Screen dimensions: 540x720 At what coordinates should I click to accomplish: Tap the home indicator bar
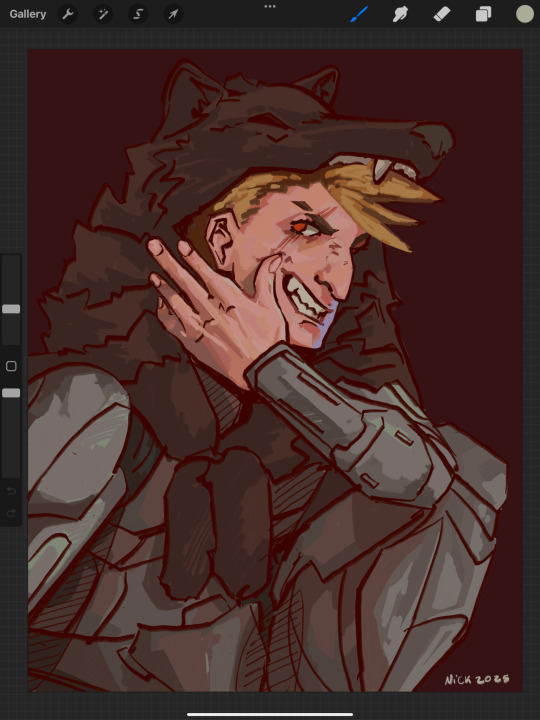(x=270, y=714)
